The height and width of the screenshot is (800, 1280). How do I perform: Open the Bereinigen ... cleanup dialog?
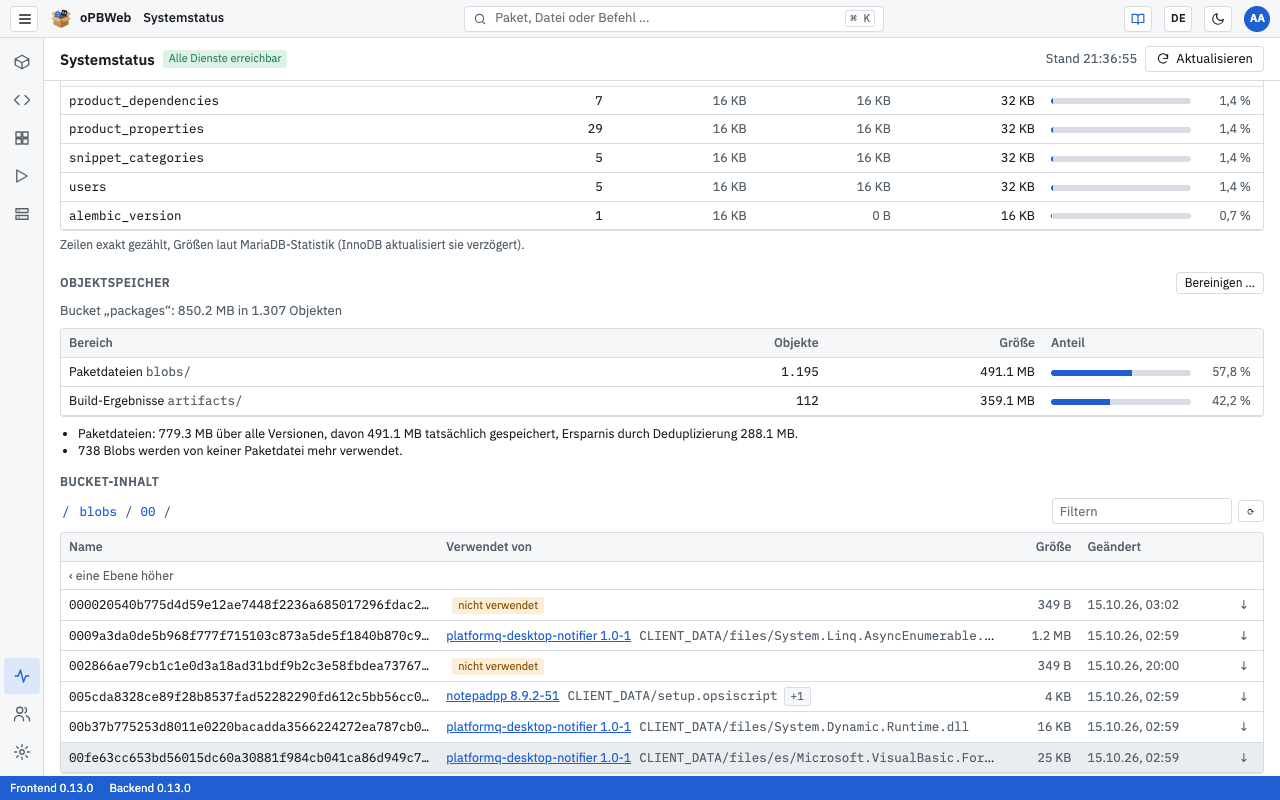pos(1220,283)
